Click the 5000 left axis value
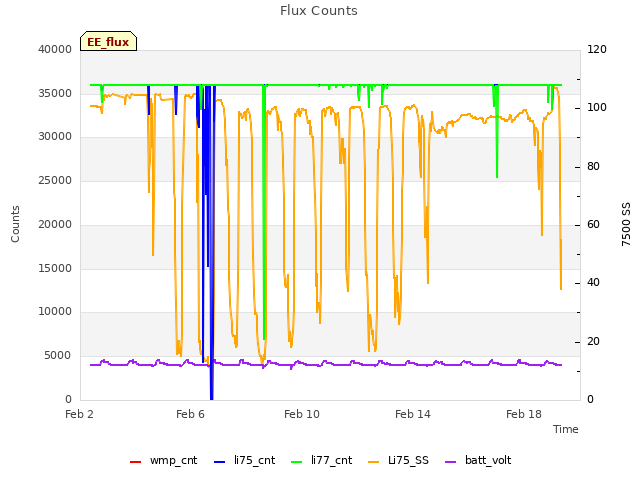This screenshot has height=480, width=640. [x=58, y=356]
